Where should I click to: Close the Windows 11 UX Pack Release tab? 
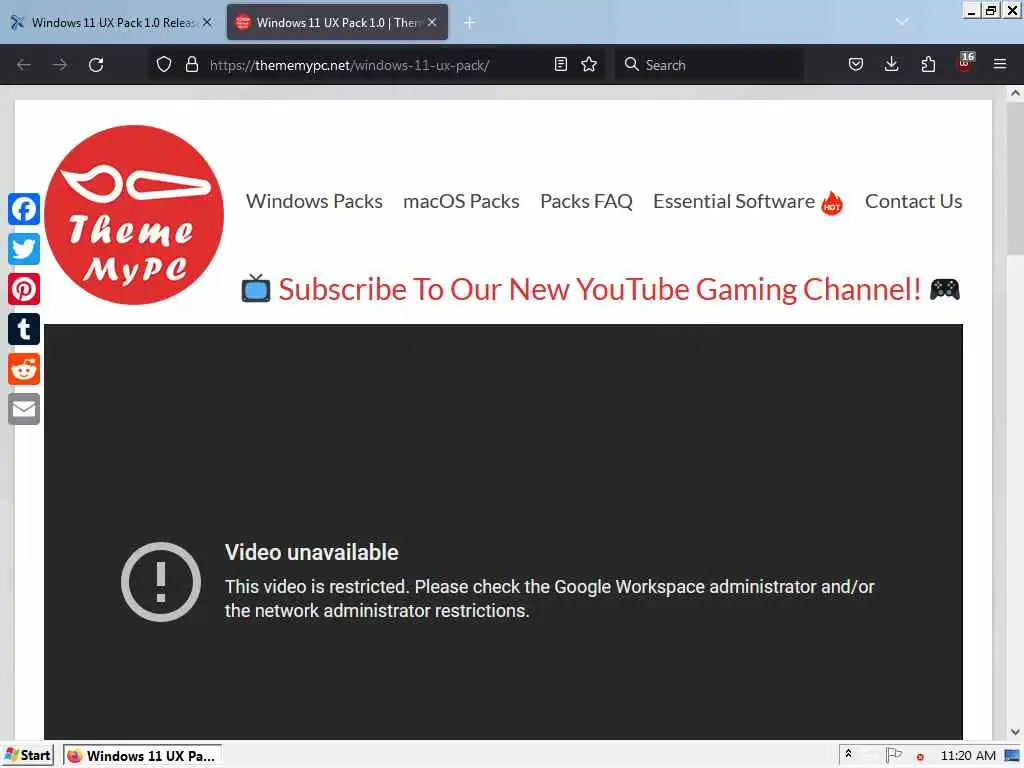coord(207,22)
